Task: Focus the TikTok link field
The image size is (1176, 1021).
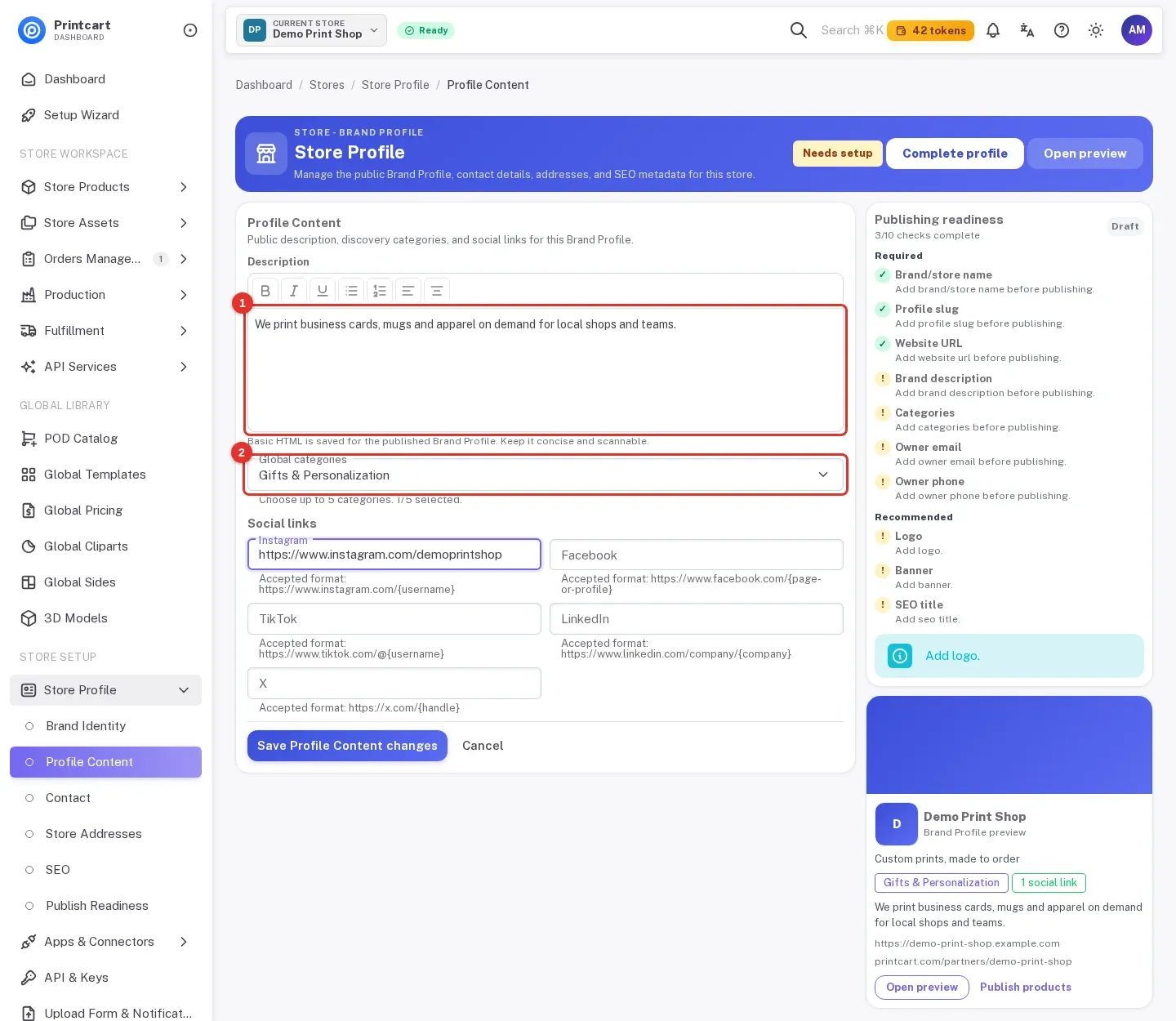Action: coord(394,619)
